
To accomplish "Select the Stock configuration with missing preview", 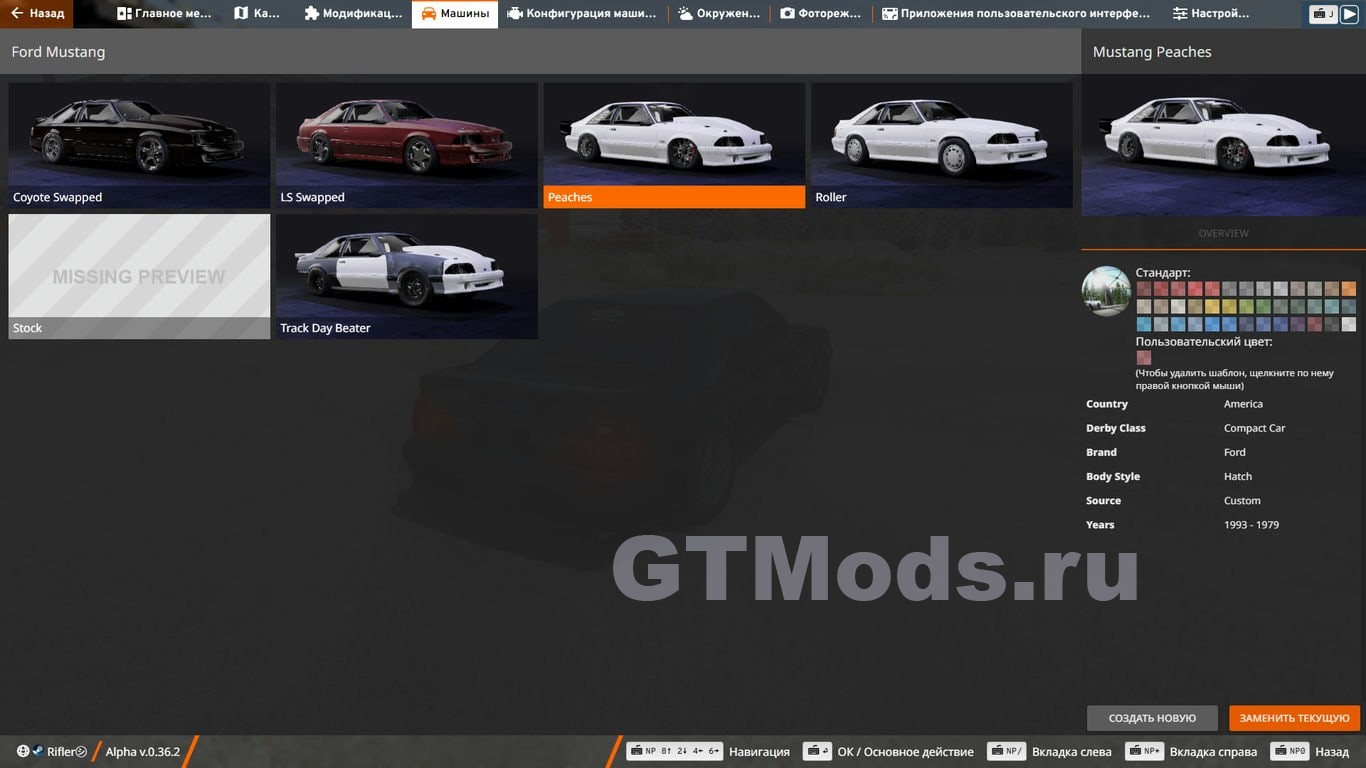I will point(139,276).
